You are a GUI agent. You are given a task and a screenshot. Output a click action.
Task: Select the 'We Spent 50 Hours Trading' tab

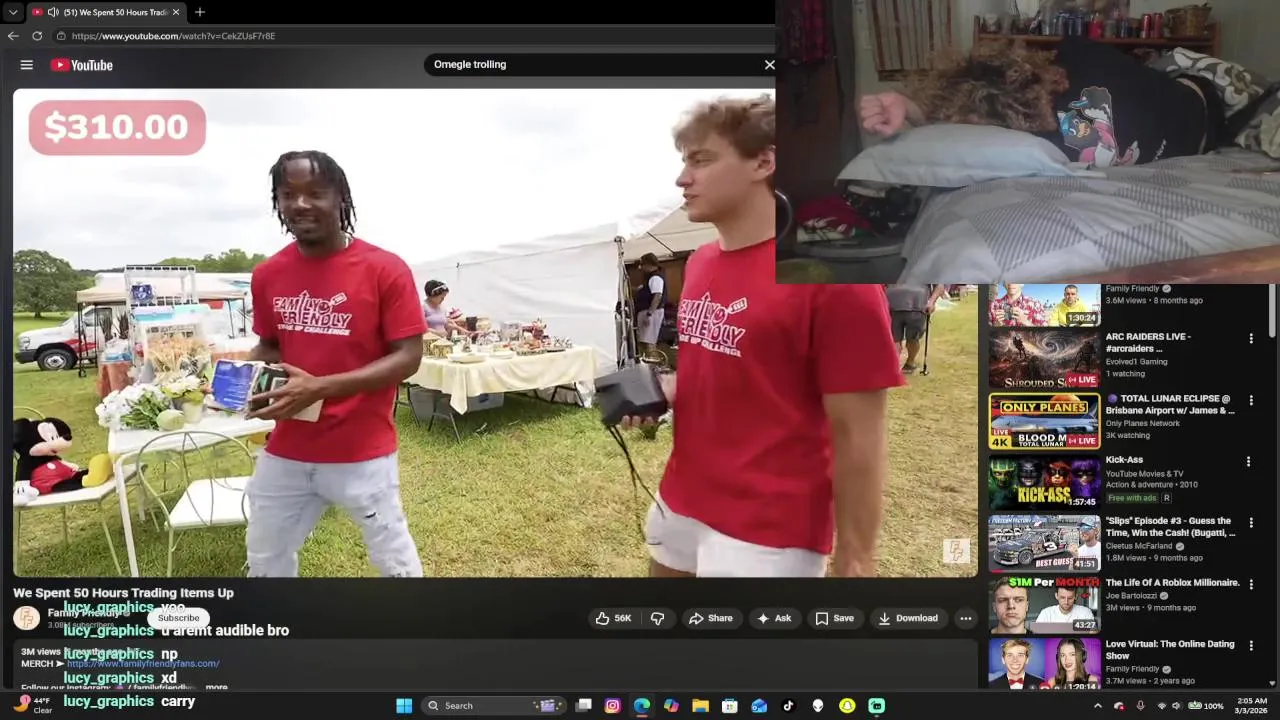(x=107, y=12)
